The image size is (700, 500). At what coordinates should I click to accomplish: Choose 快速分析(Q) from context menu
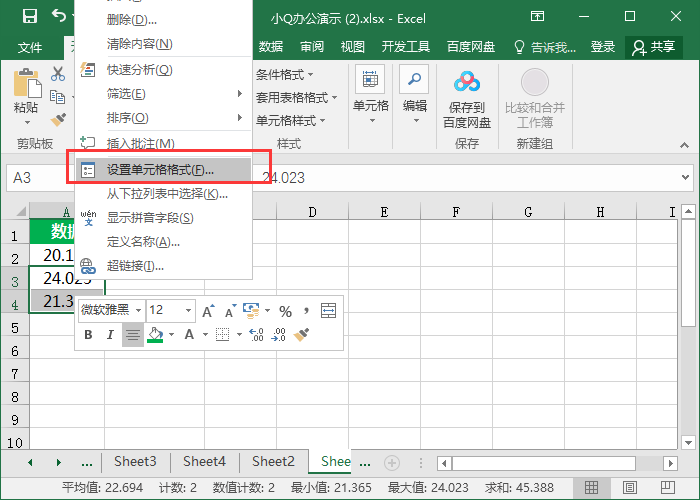pyautogui.click(x=163, y=70)
